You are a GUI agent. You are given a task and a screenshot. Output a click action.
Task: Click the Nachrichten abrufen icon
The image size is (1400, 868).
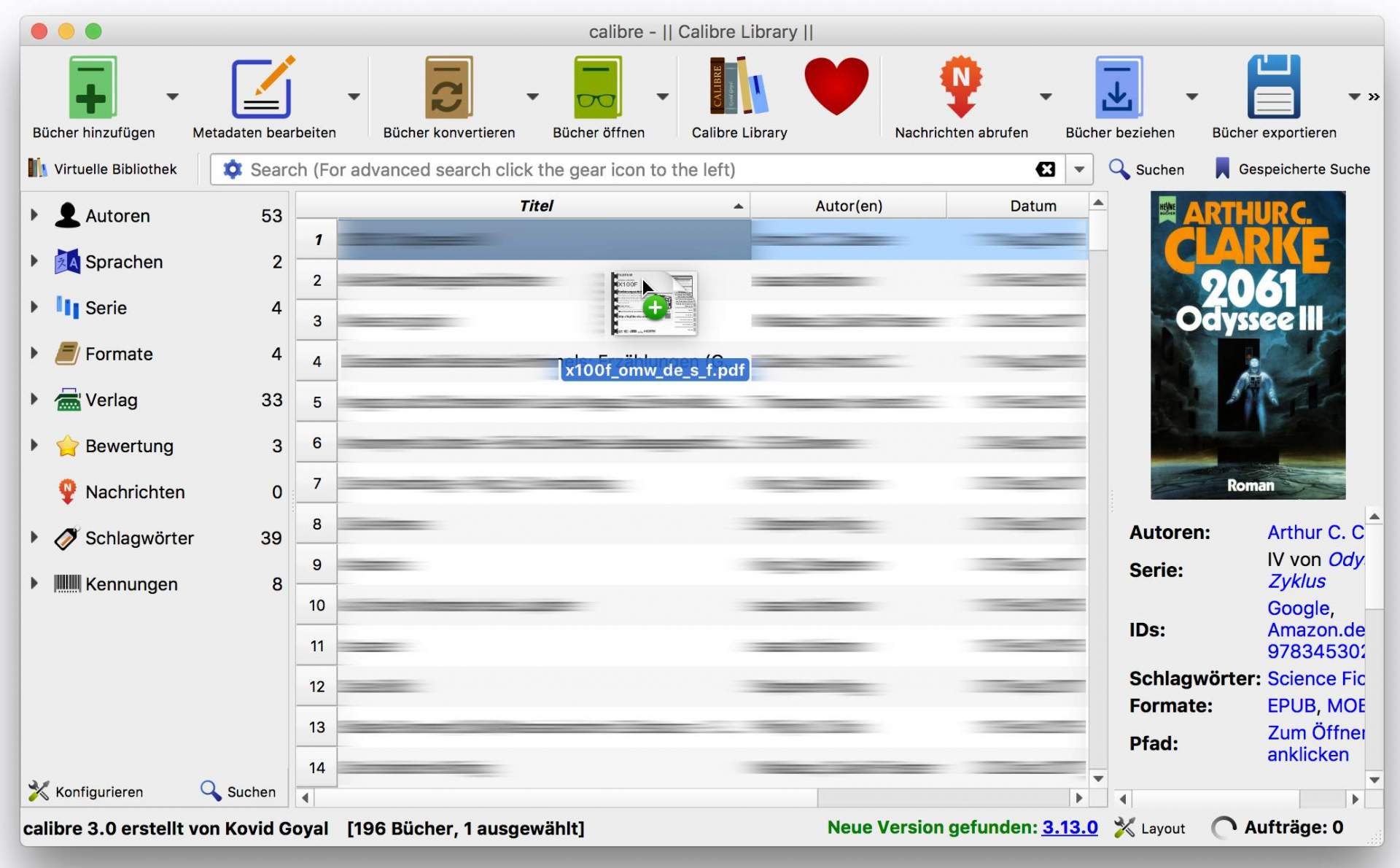(961, 86)
